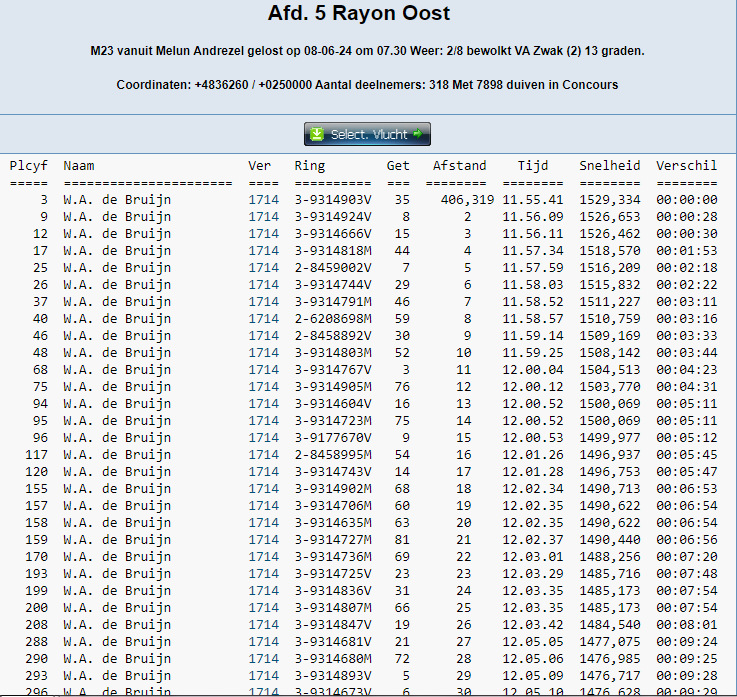Select ring 2-8458995M
737x697 pixels.
coord(333,454)
